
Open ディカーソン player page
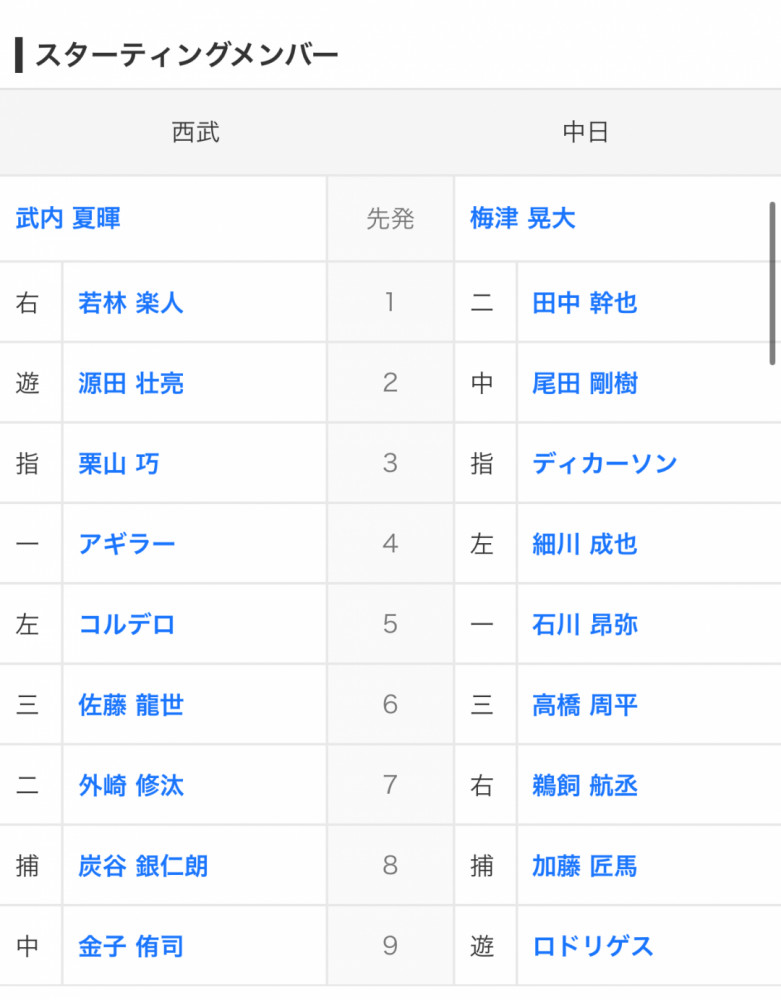(605, 464)
